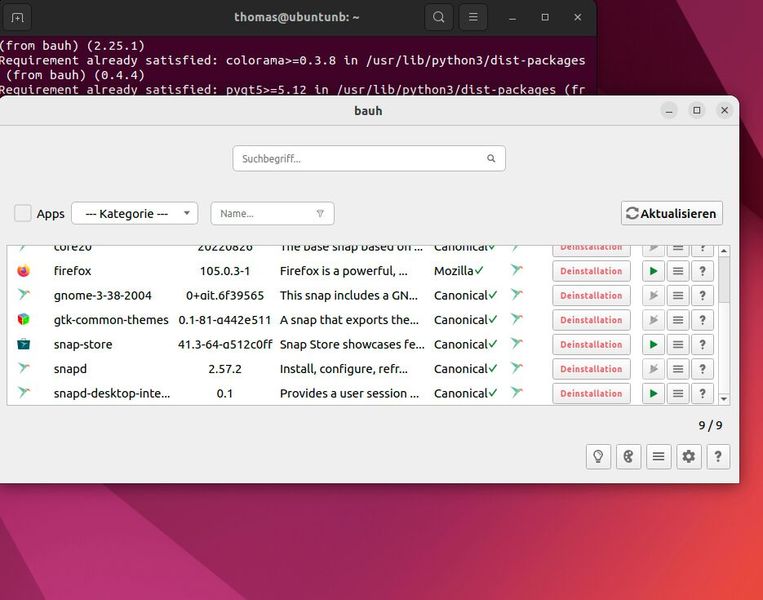The width and height of the screenshot is (763, 600).
Task: Show info for gnome-3-38-2004 via question mark
Action: [x=702, y=295]
